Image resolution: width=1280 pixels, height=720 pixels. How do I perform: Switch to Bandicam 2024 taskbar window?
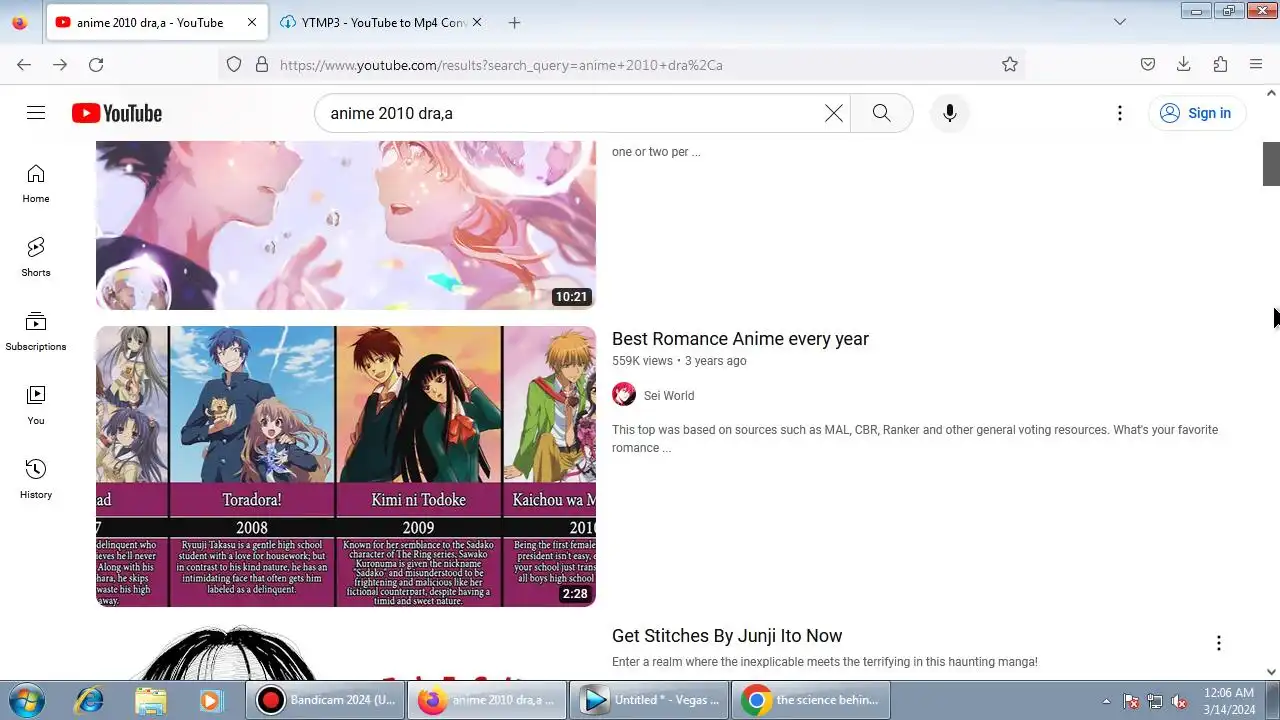tap(326, 700)
